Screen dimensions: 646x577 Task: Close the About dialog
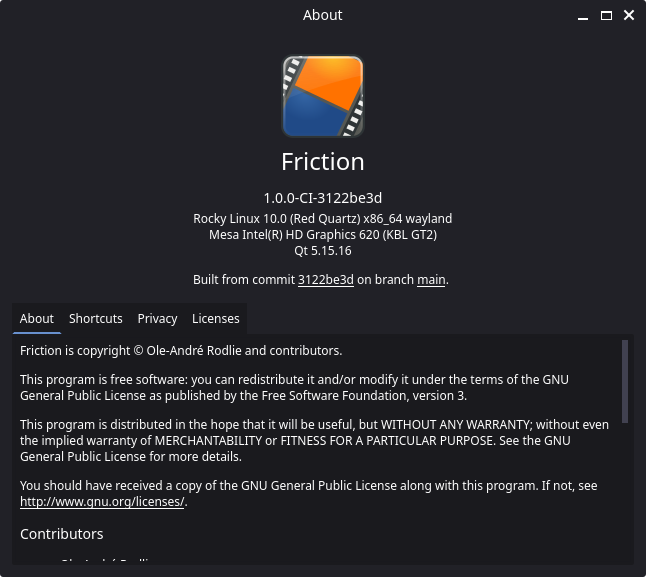629,16
